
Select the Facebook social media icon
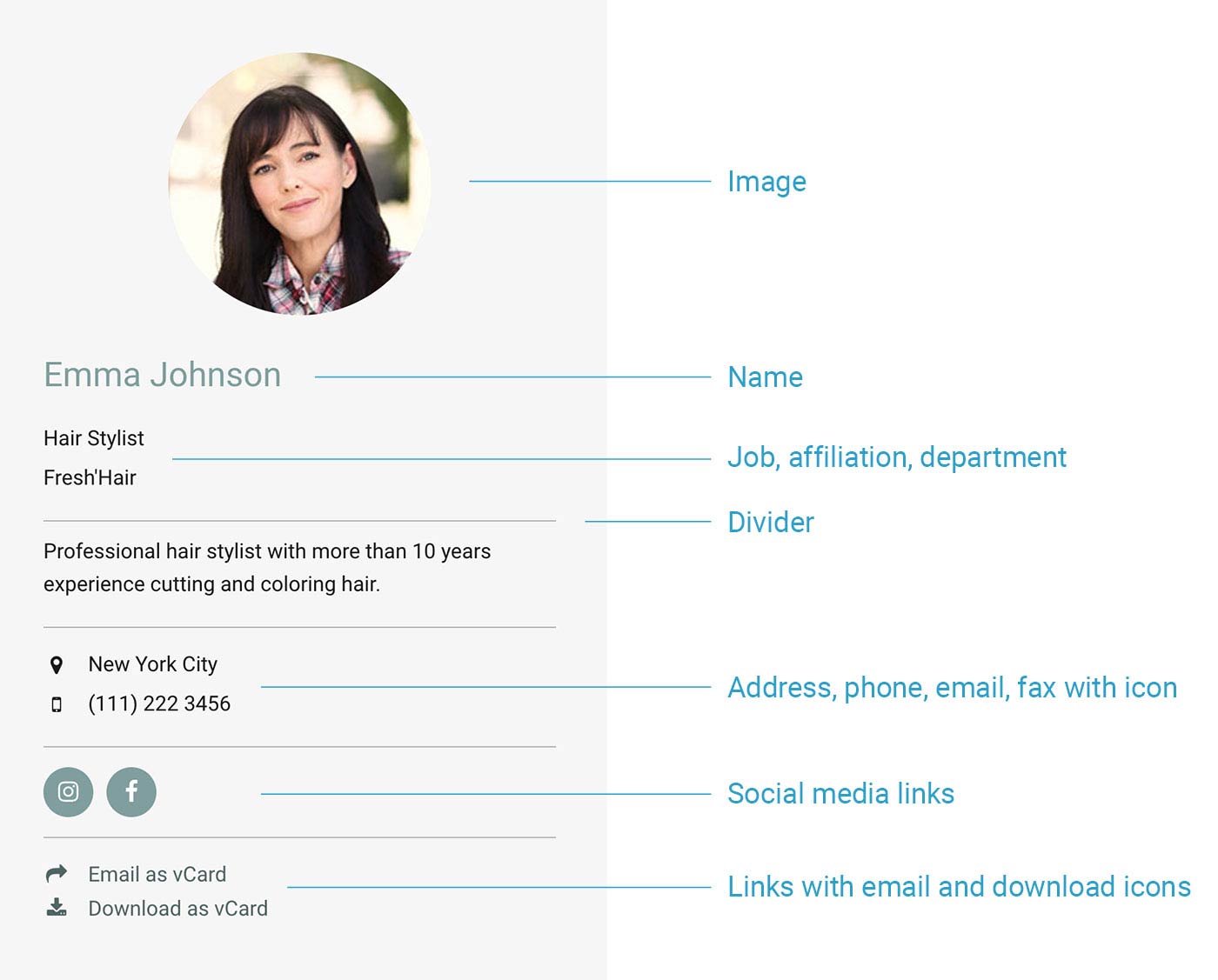(131, 791)
